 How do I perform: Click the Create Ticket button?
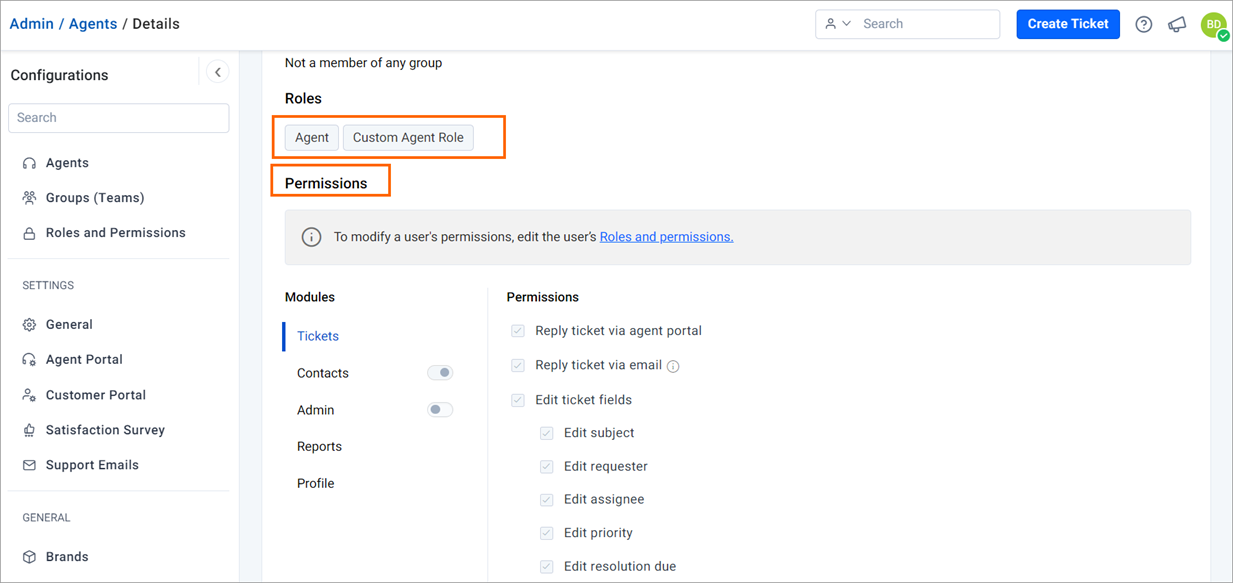click(1068, 24)
